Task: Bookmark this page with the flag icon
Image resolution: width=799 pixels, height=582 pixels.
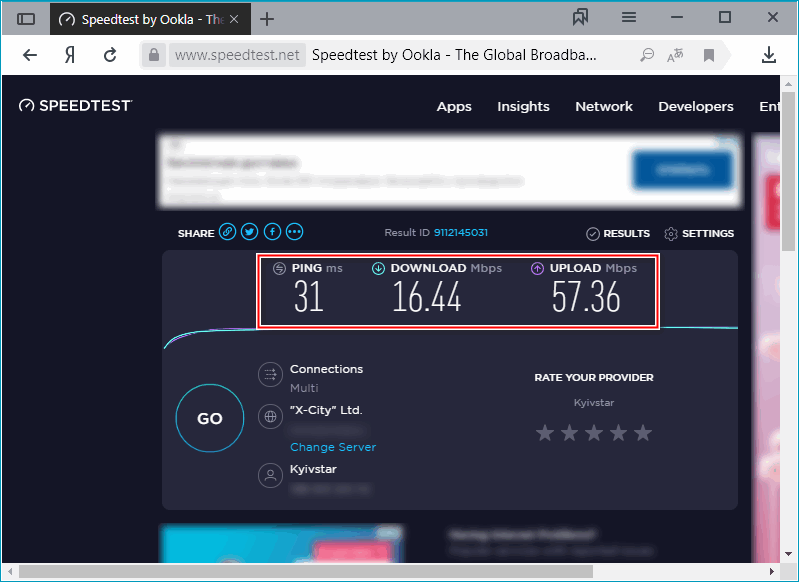Action: (709, 55)
